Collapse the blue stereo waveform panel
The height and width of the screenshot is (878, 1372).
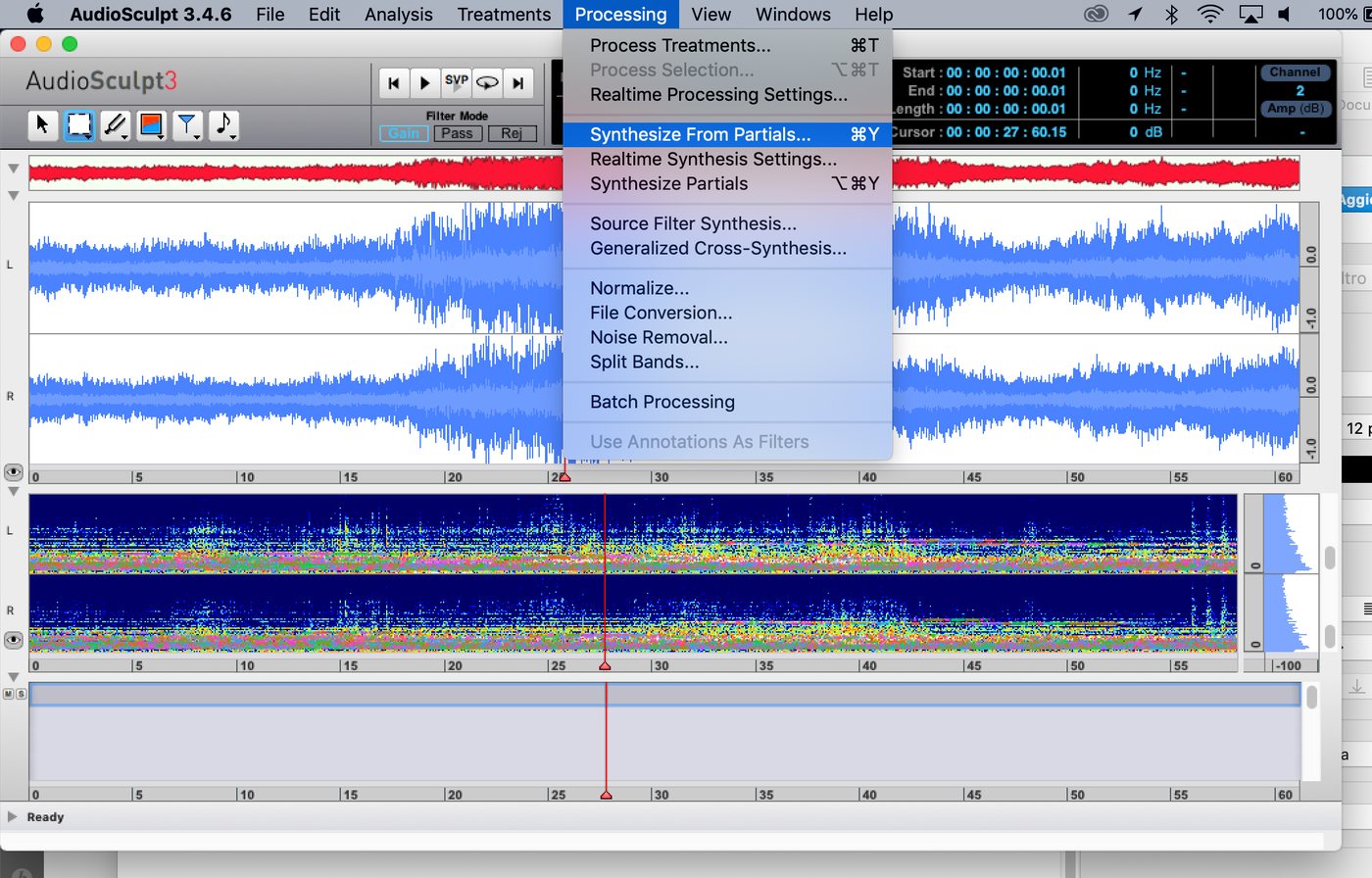(13, 196)
